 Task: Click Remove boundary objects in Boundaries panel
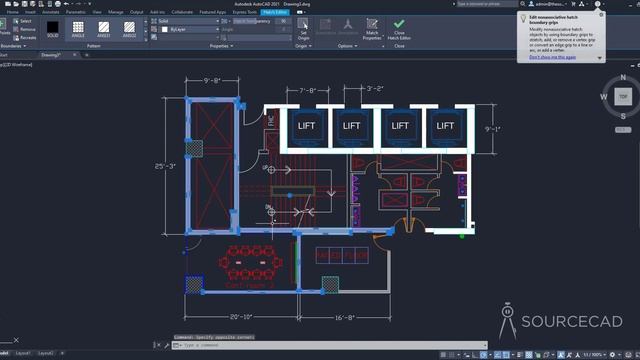[24, 29]
